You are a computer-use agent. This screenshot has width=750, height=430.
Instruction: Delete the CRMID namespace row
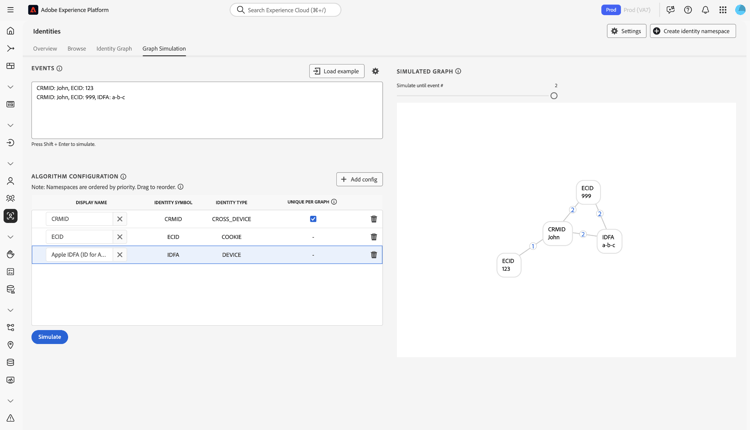374,219
